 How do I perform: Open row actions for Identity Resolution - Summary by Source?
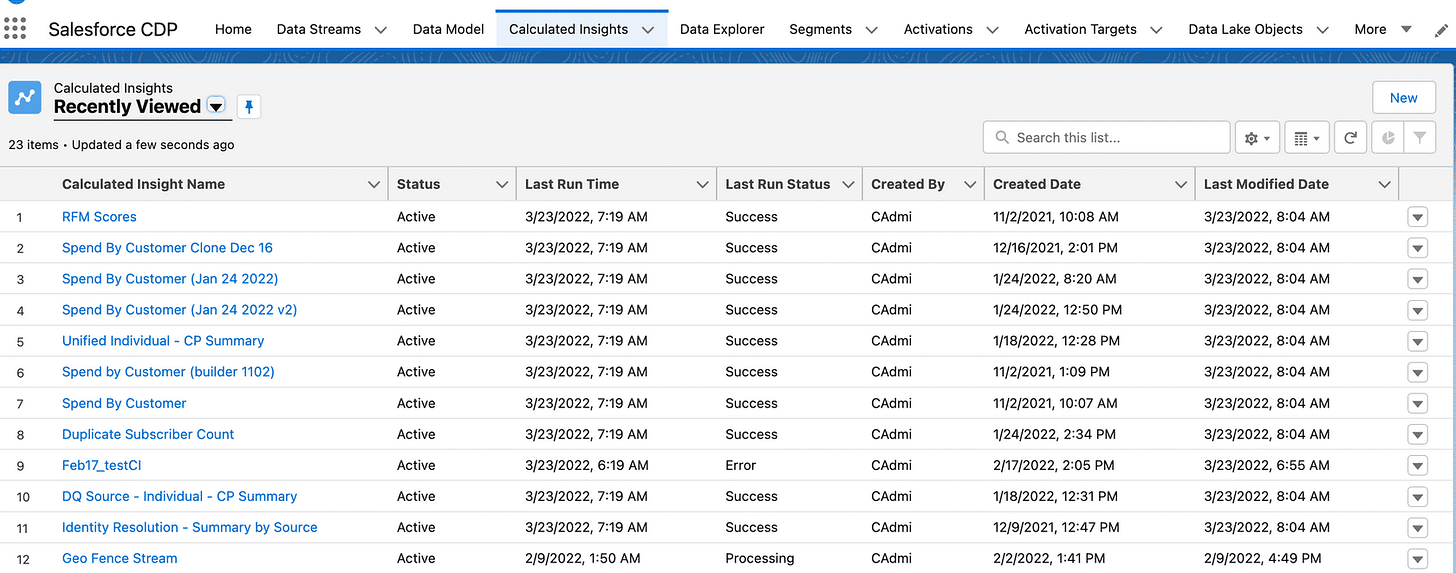1417,528
